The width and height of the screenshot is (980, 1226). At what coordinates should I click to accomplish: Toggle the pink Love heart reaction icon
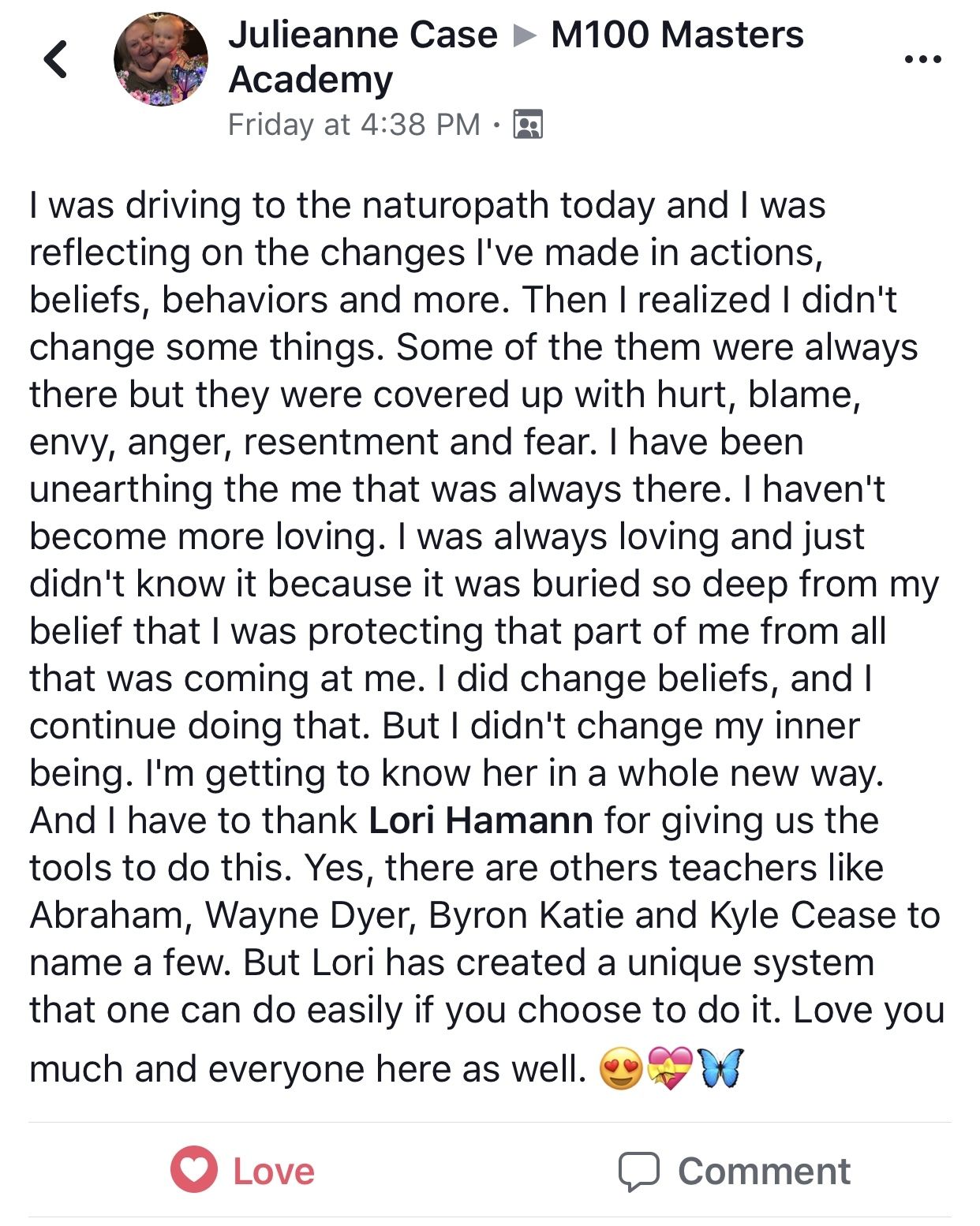coord(194,1170)
